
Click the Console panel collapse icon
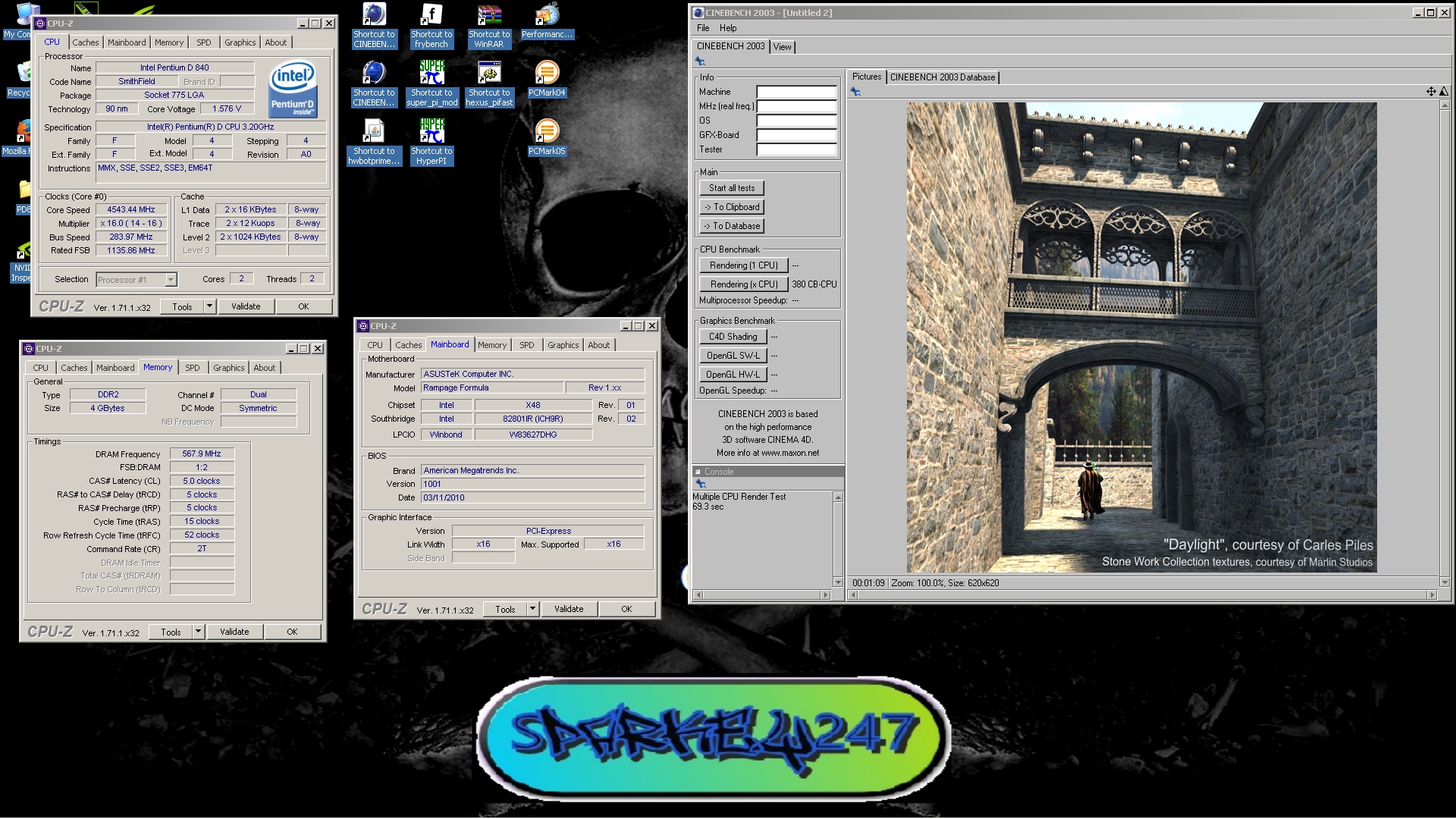698,472
